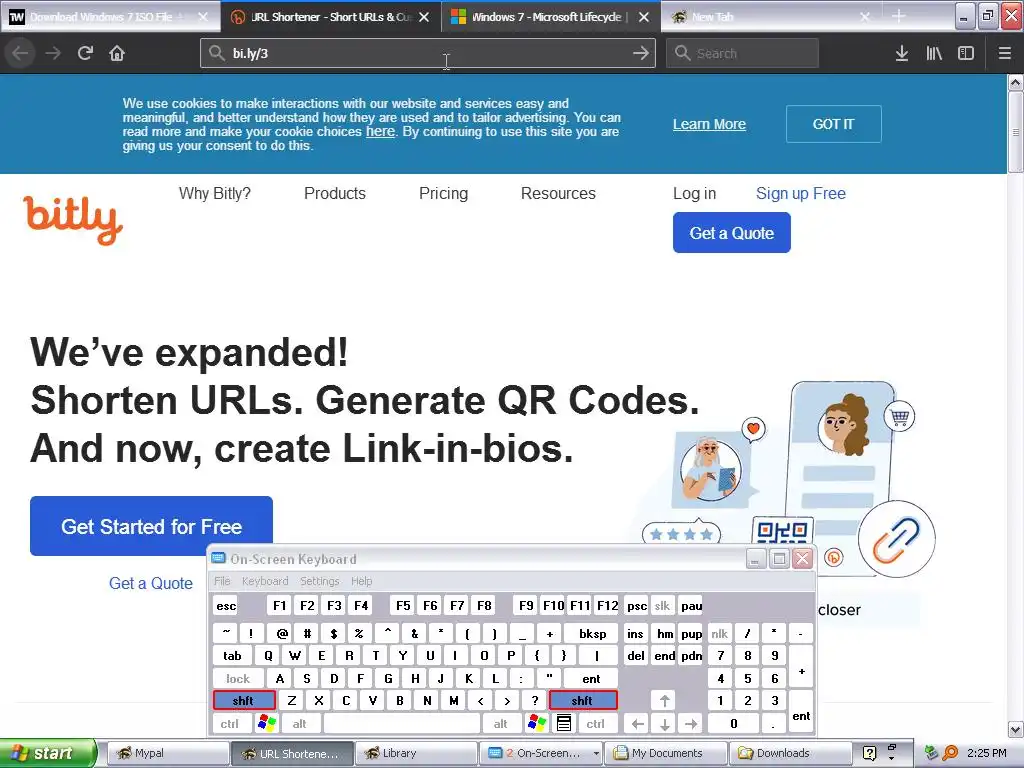Image resolution: width=1024 pixels, height=768 pixels.
Task: Click the back navigation arrow
Action: 21,53
